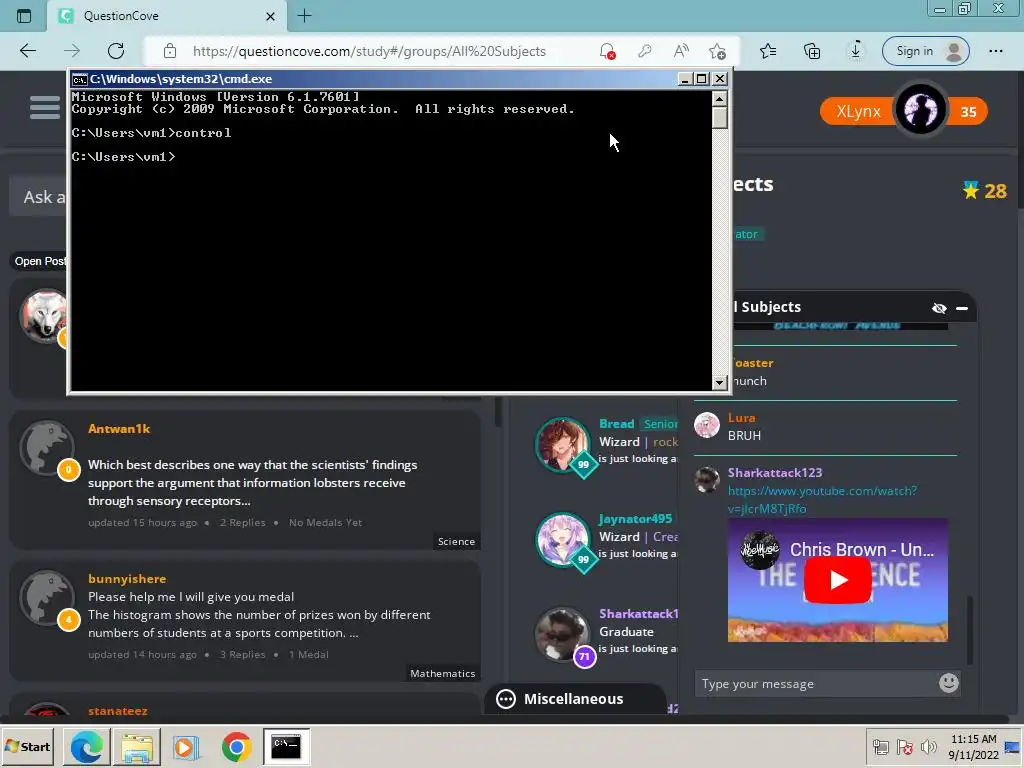Click the Ask a question input box
The height and width of the screenshot is (768, 1024).
point(38,197)
